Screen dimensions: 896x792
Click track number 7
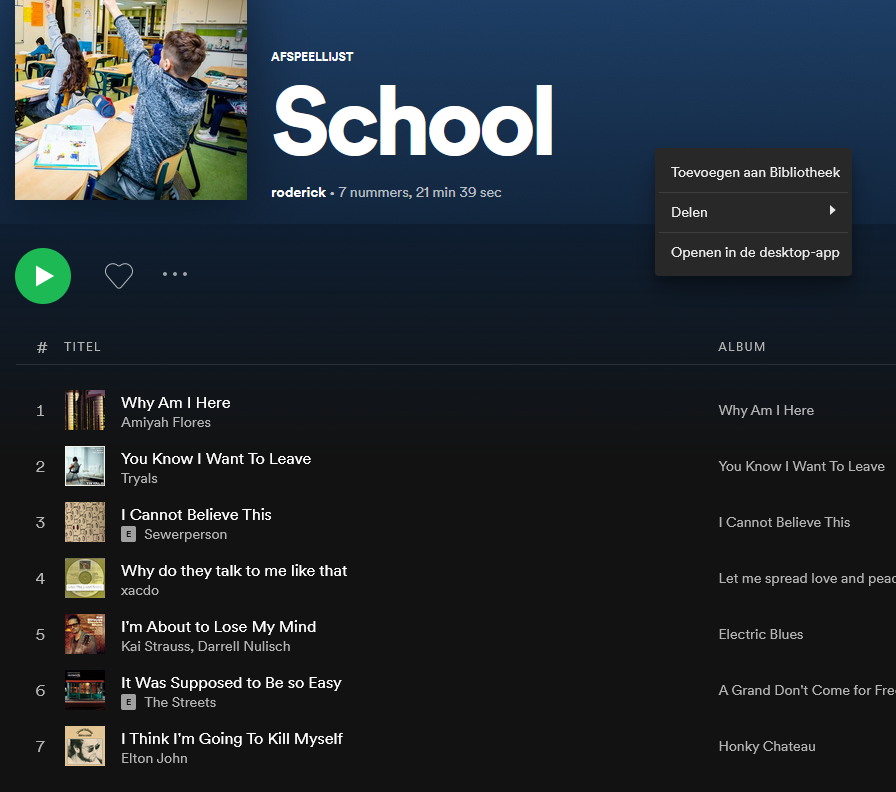tap(40, 746)
